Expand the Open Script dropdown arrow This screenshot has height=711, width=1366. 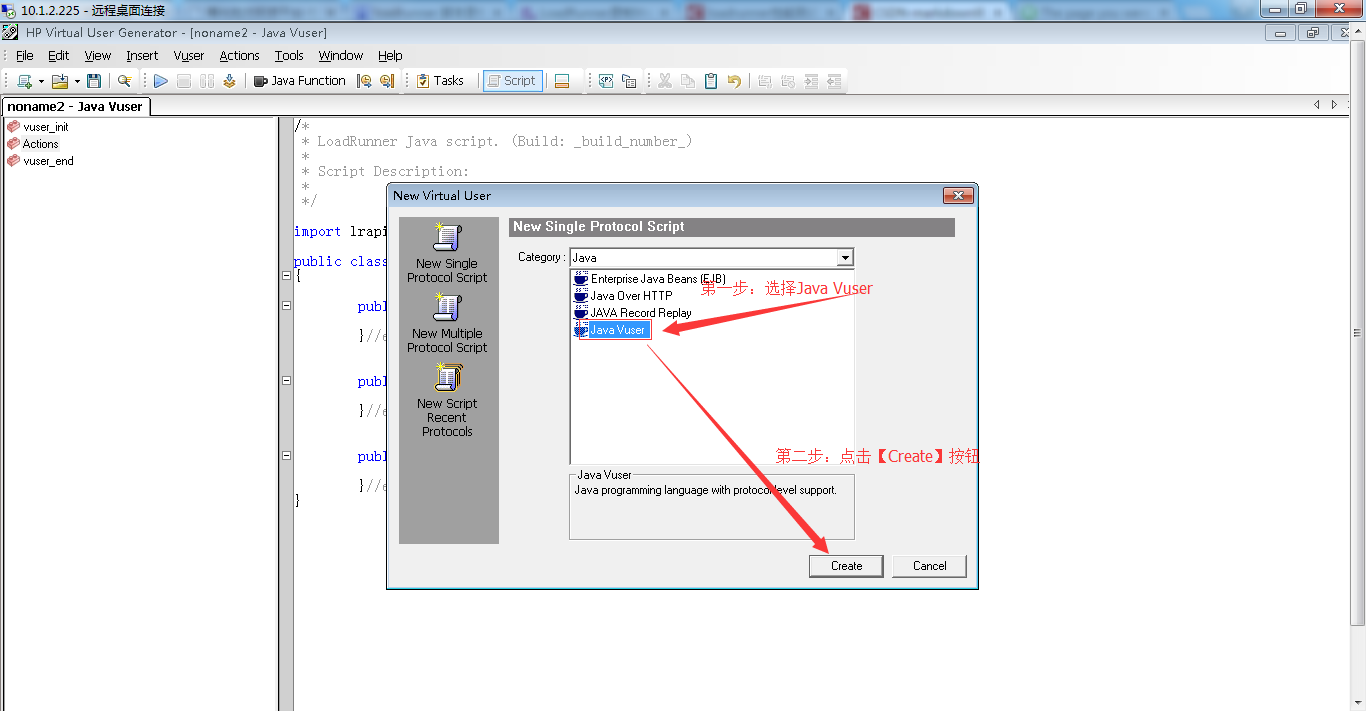(x=77, y=81)
